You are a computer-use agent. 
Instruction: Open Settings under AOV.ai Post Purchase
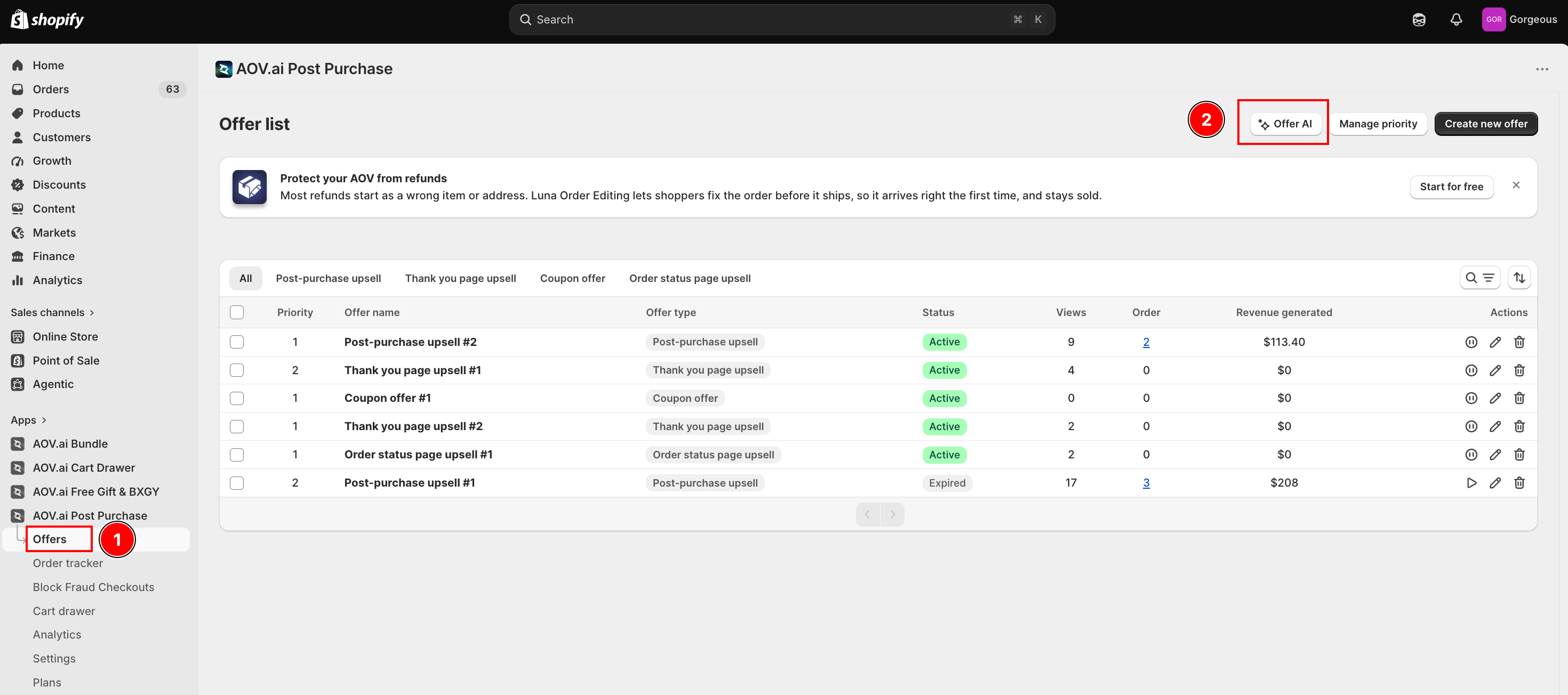(54, 659)
